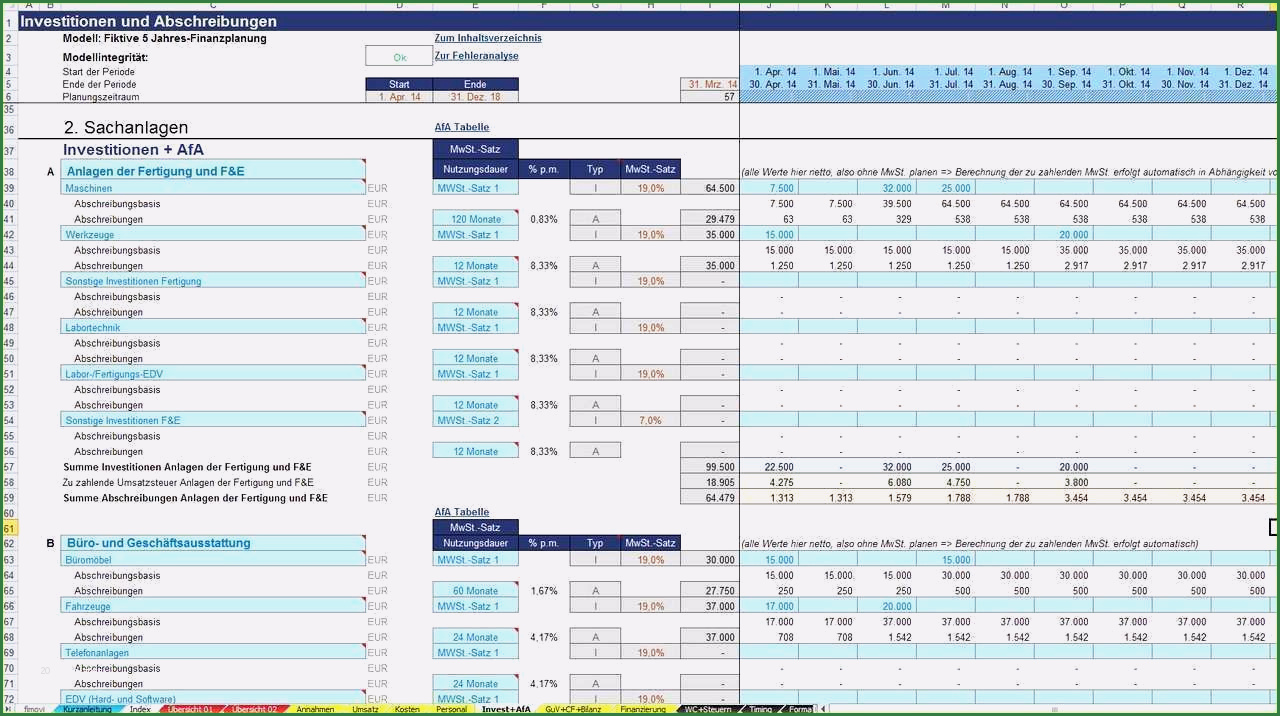Select the Übersicht 01 sheet tab

(190, 709)
